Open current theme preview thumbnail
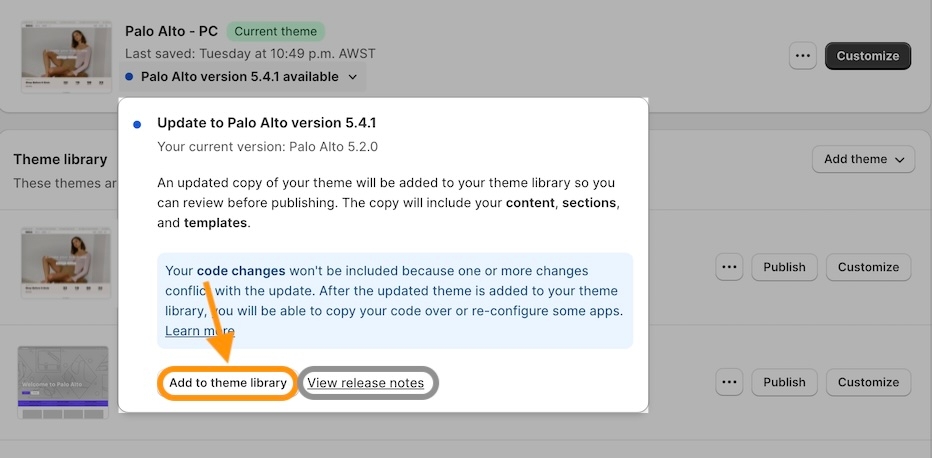The height and width of the screenshot is (458, 932). [x=66, y=57]
